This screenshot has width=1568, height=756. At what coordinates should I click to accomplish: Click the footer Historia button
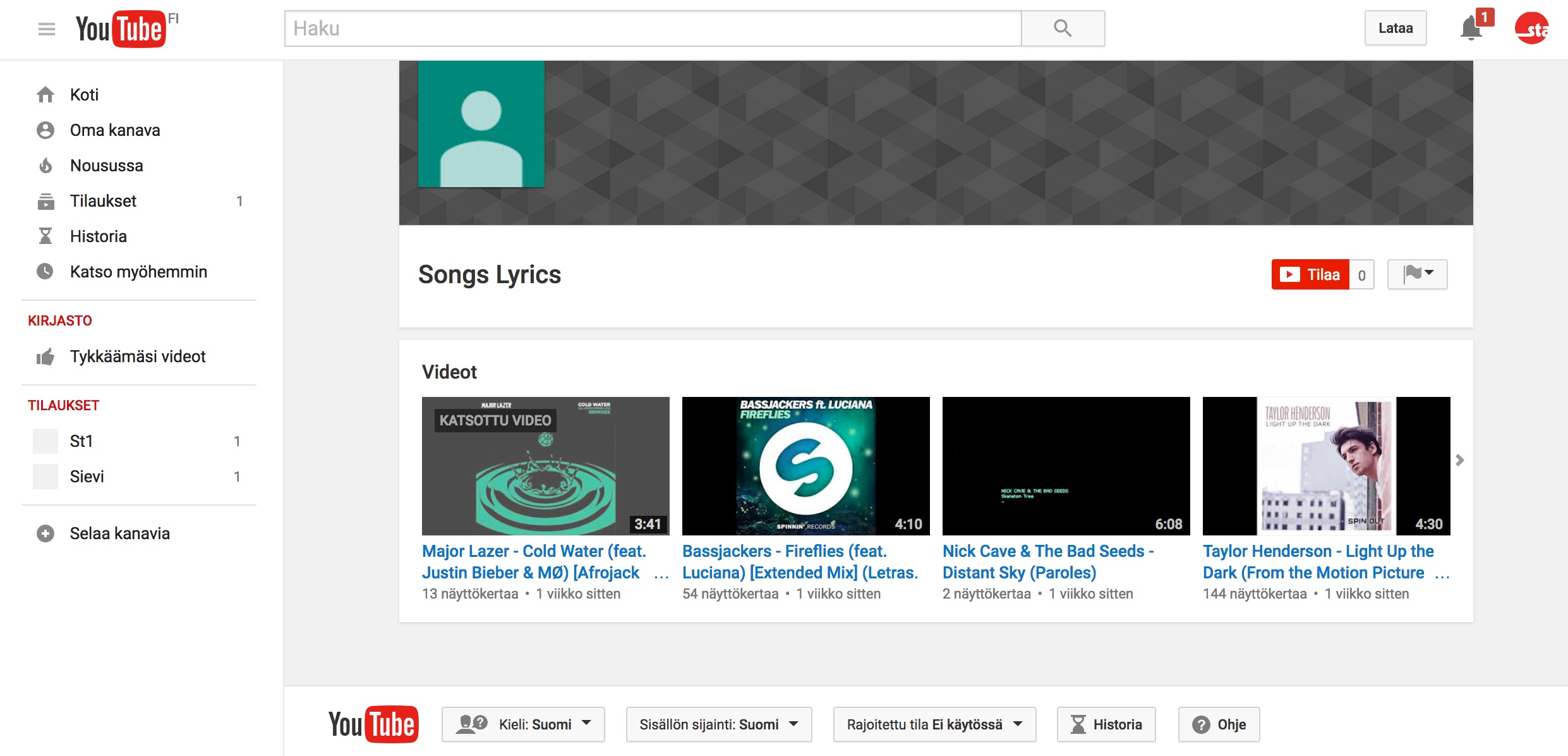[1106, 724]
